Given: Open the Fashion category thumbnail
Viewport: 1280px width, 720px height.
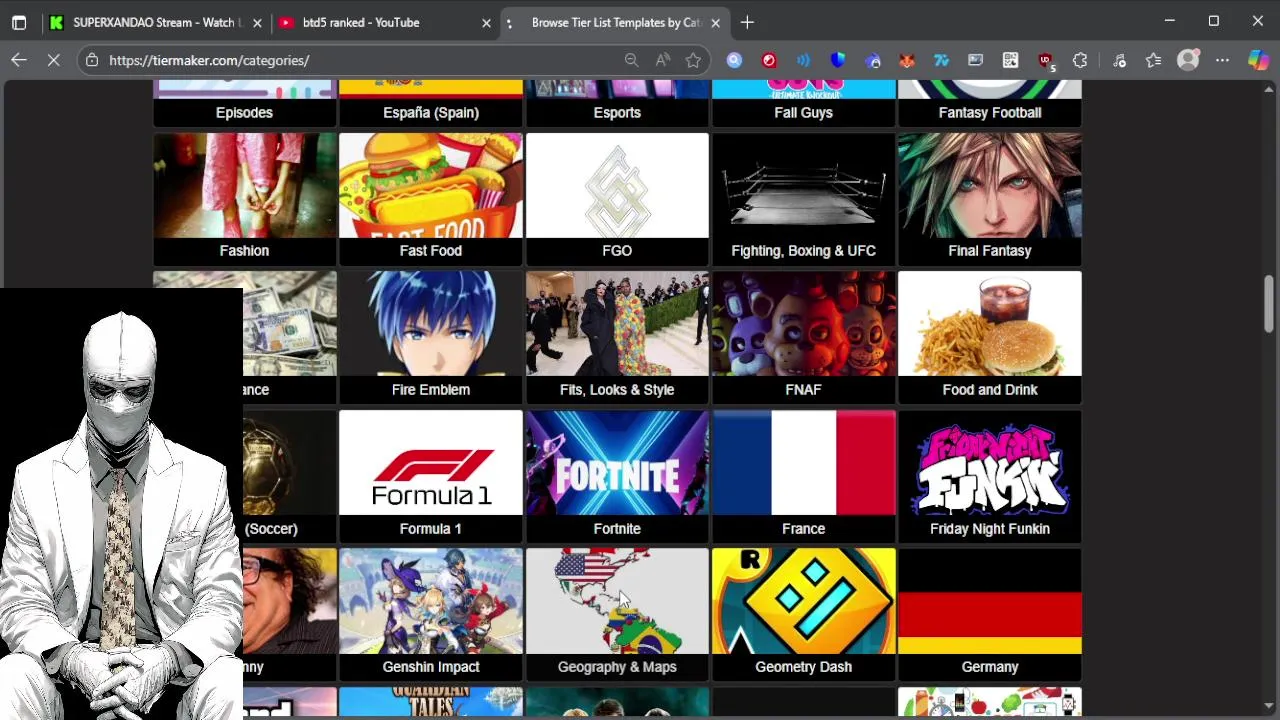Looking at the screenshot, I should point(244,186).
